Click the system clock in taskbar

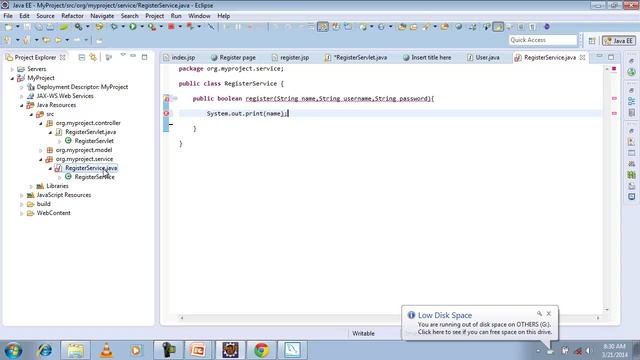(614, 350)
